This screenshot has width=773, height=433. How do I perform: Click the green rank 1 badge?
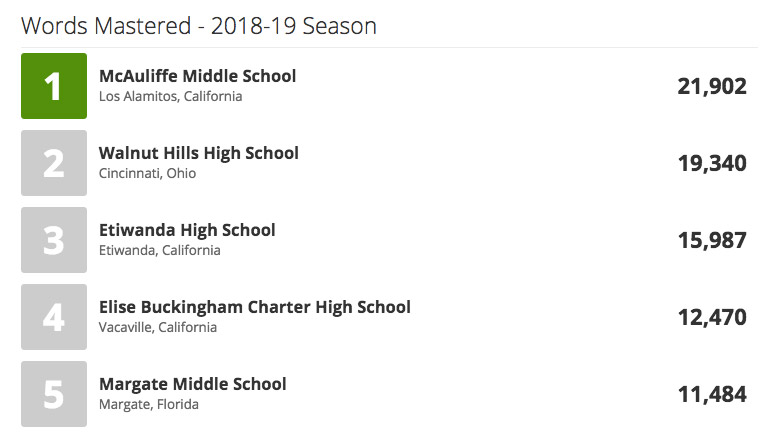(x=54, y=86)
